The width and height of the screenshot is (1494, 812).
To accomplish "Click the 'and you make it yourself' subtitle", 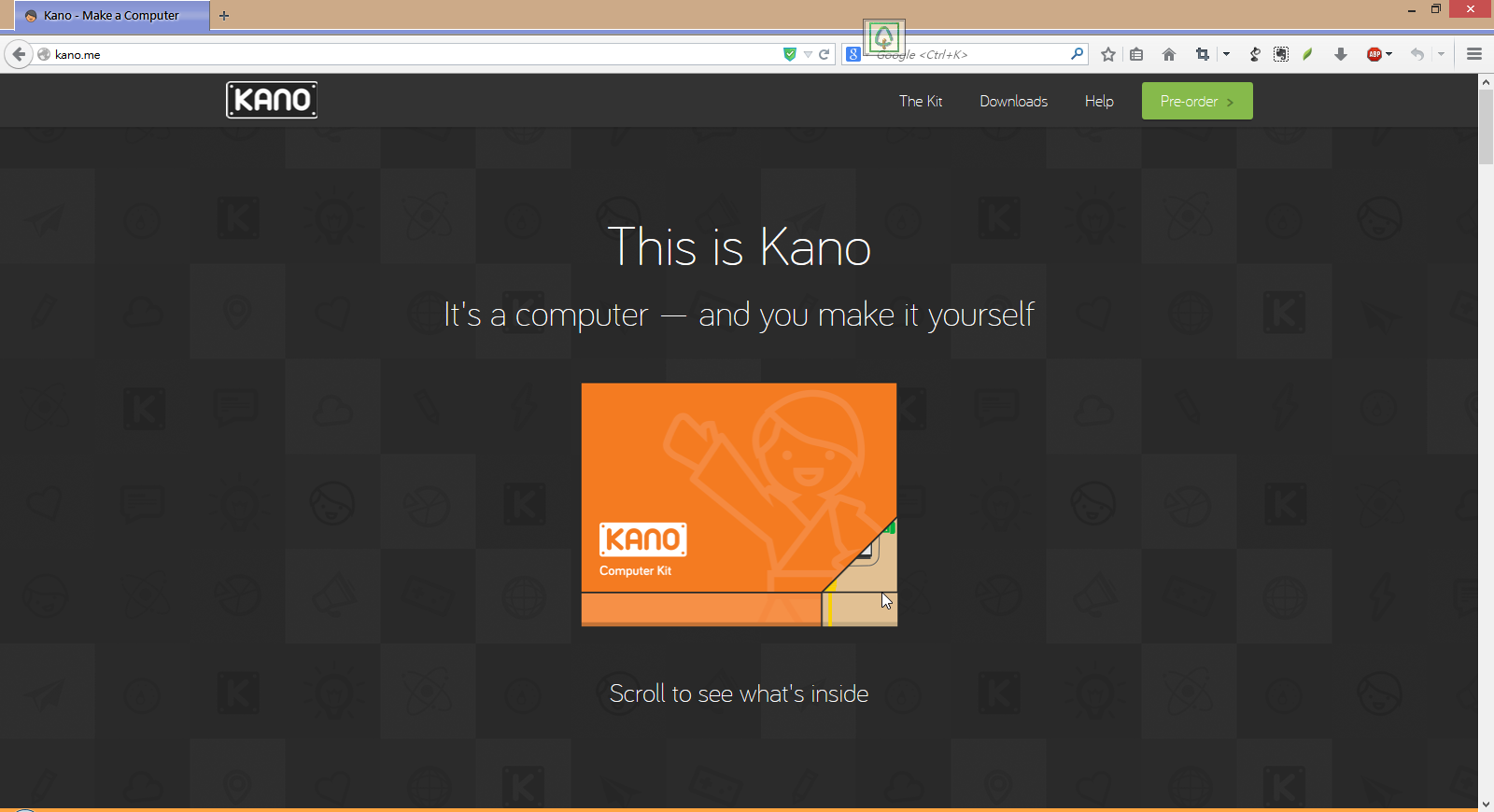I will click(867, 315).
